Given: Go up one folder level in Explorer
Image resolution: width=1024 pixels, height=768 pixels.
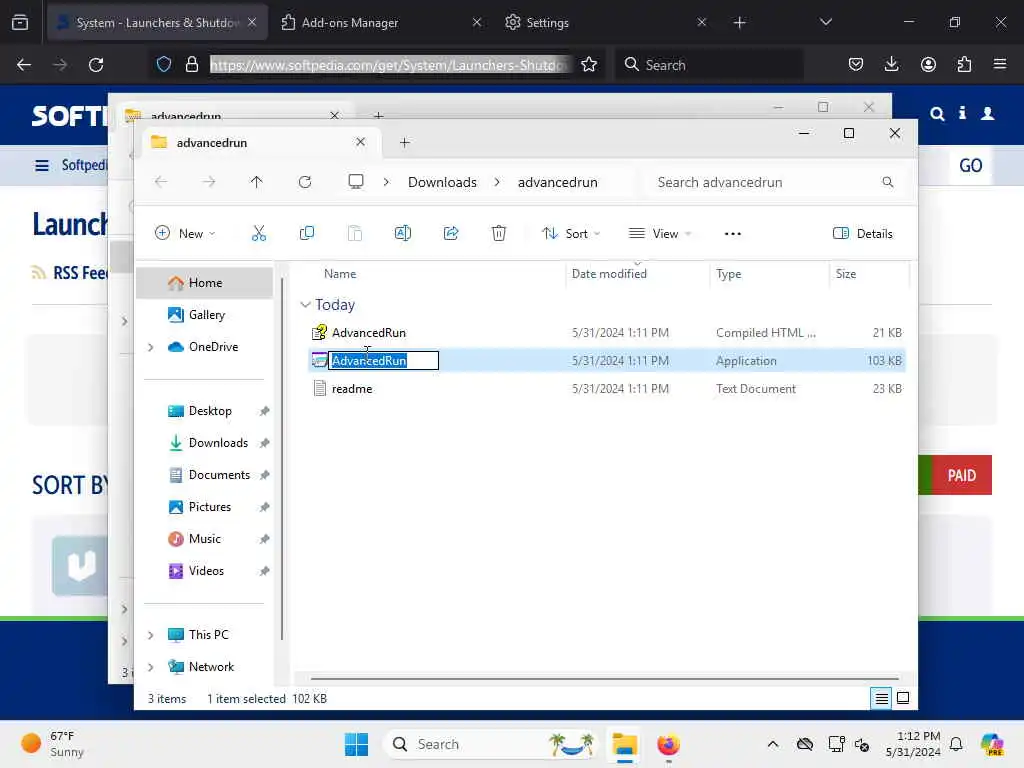Looking at the screenshot, I should click(257, 182).
